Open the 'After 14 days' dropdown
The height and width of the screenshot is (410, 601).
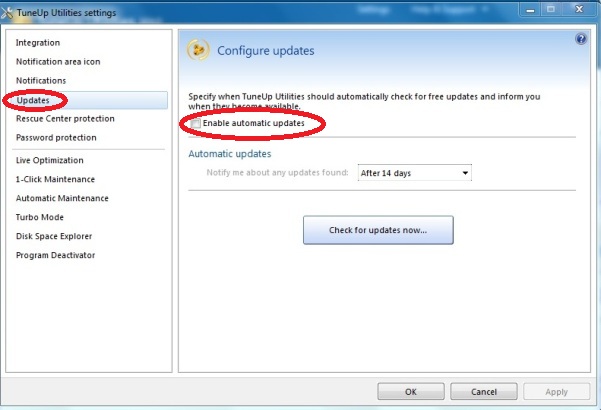pos(414,173)
